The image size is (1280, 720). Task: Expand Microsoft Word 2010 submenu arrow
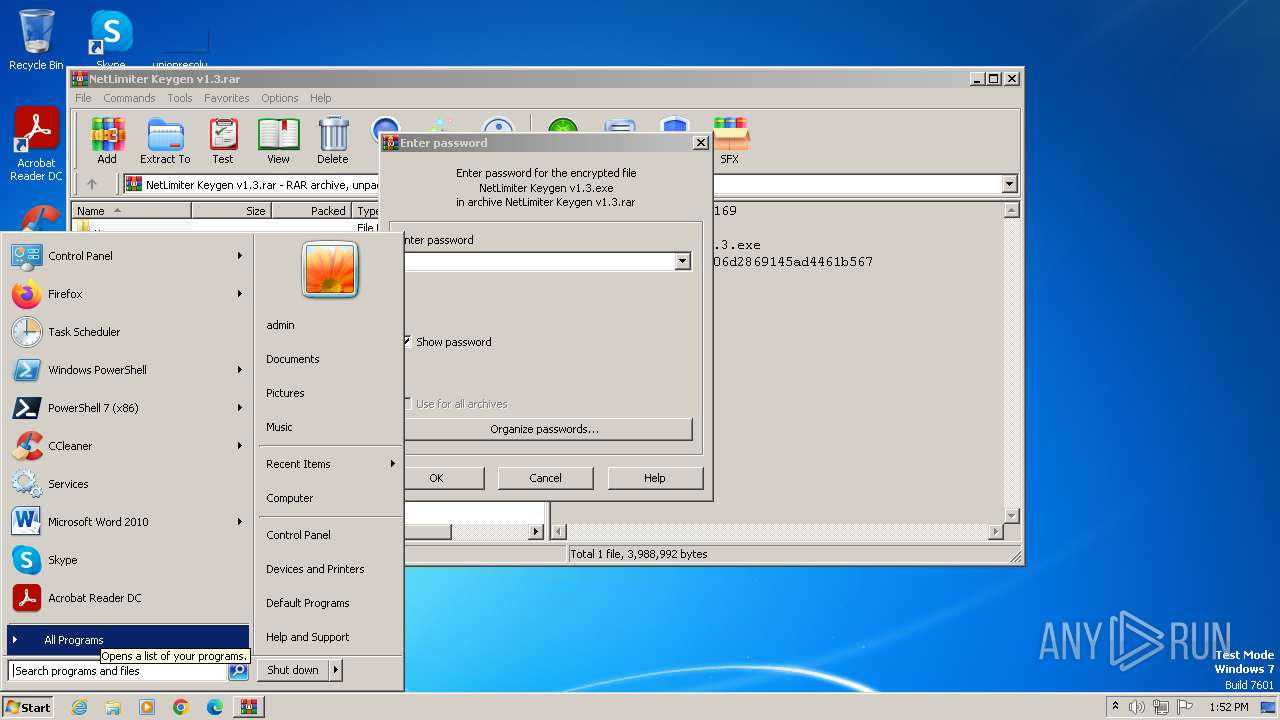click(x=240, y=522)
